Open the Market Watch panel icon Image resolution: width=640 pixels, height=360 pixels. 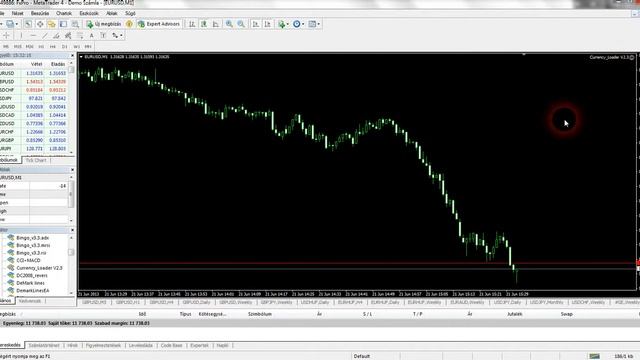28,24
